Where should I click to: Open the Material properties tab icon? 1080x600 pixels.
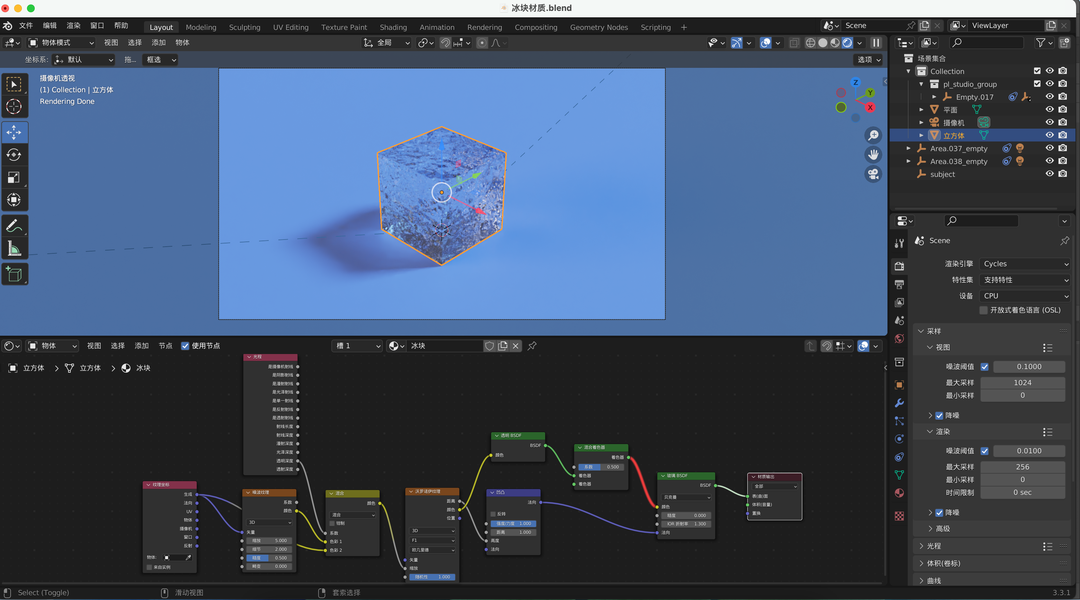pyautogui.click(x=899, y=493)
